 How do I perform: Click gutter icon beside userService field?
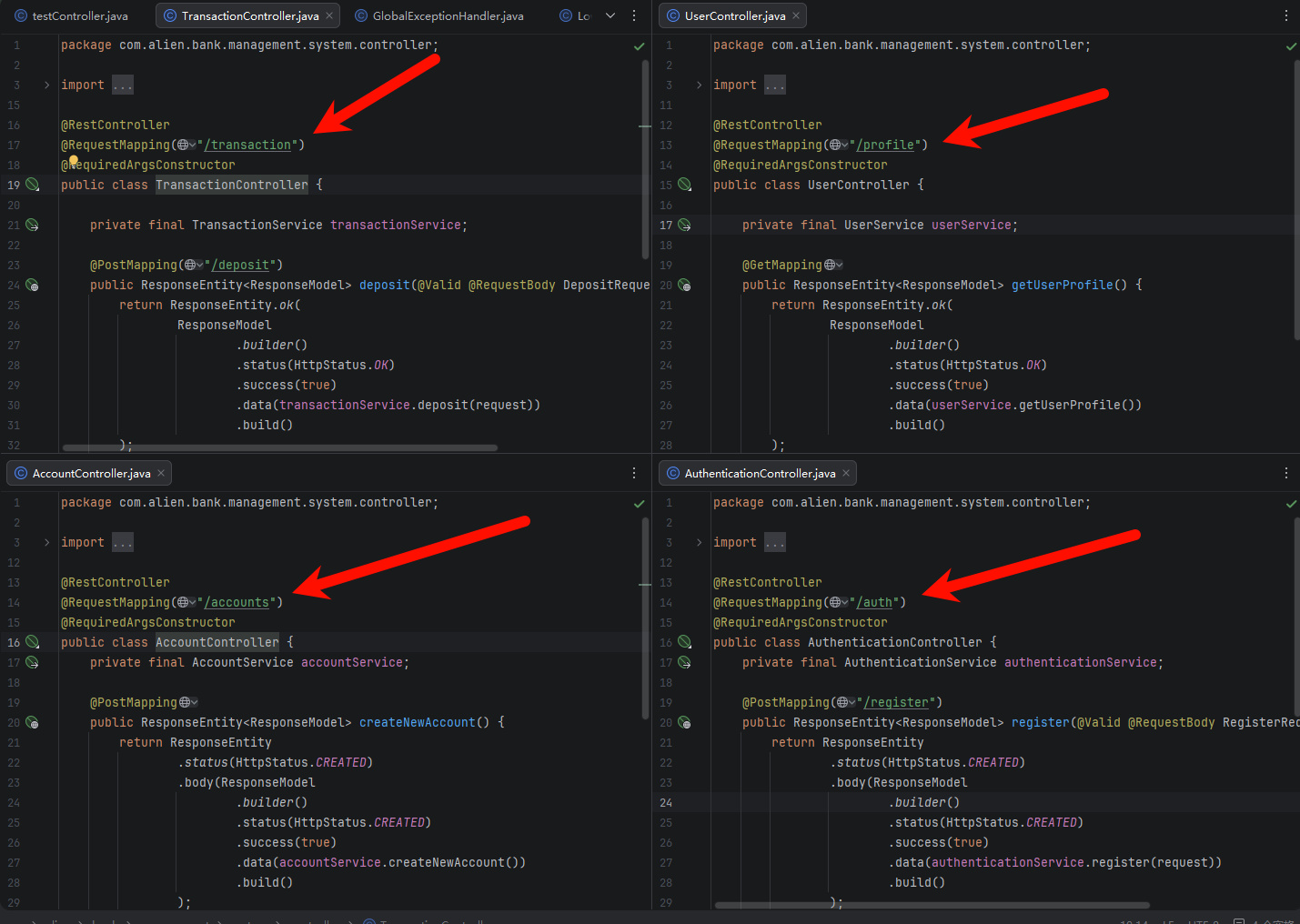pos(685,225)
